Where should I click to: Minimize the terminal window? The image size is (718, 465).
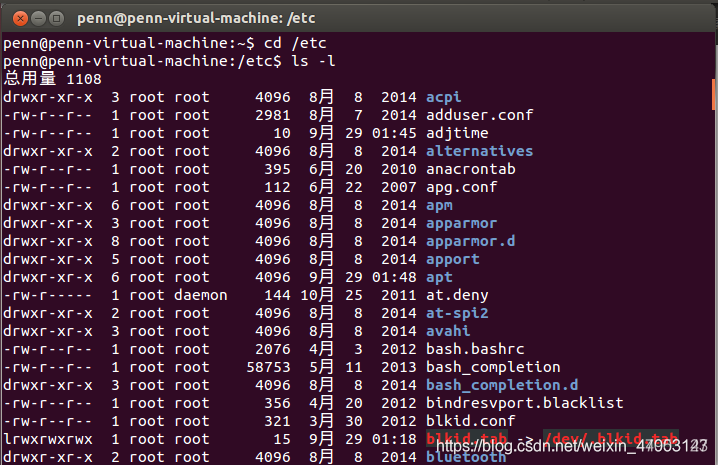point(38,19)
